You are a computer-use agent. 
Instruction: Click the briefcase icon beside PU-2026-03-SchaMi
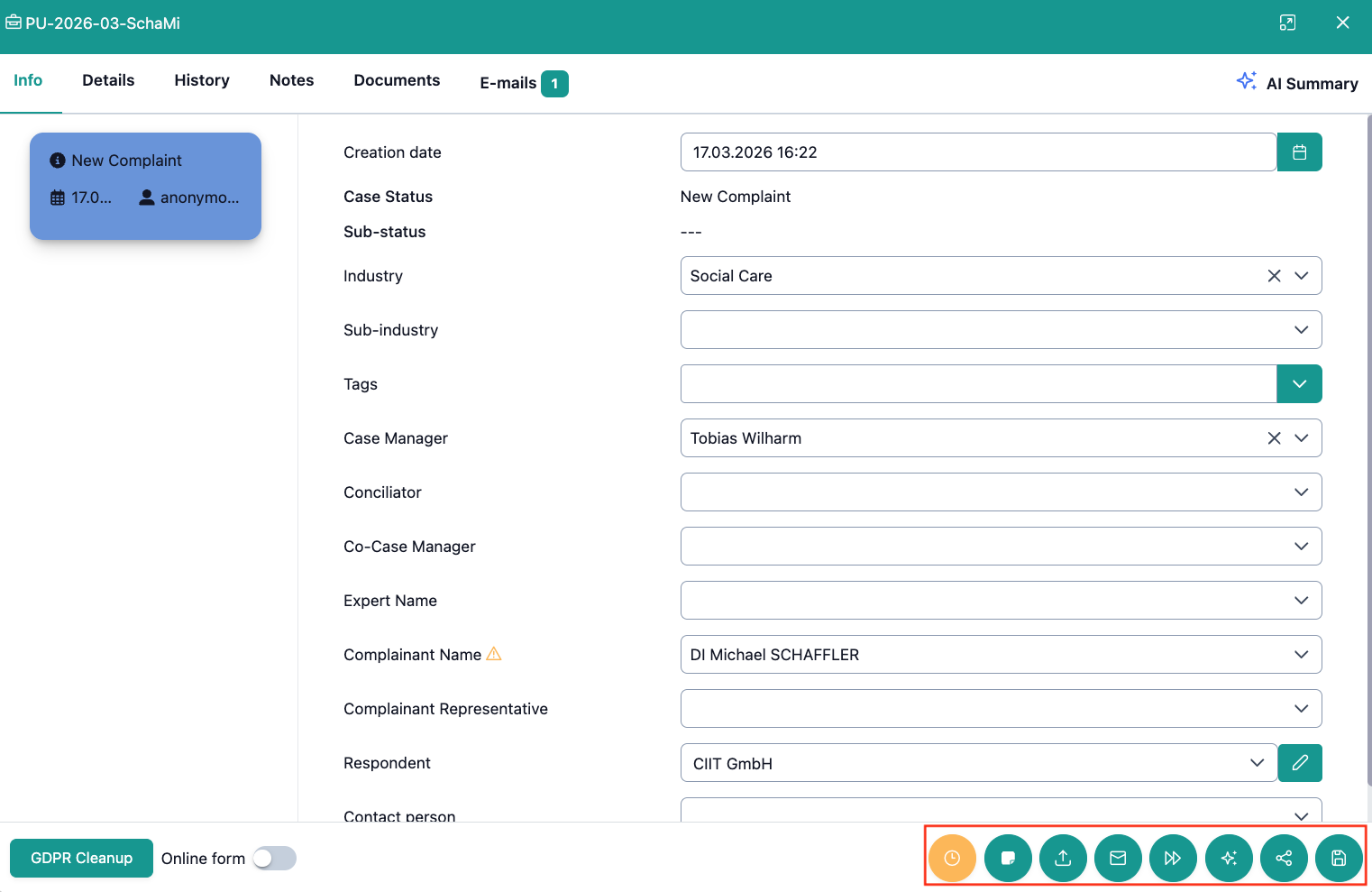(x=14, y=23)
